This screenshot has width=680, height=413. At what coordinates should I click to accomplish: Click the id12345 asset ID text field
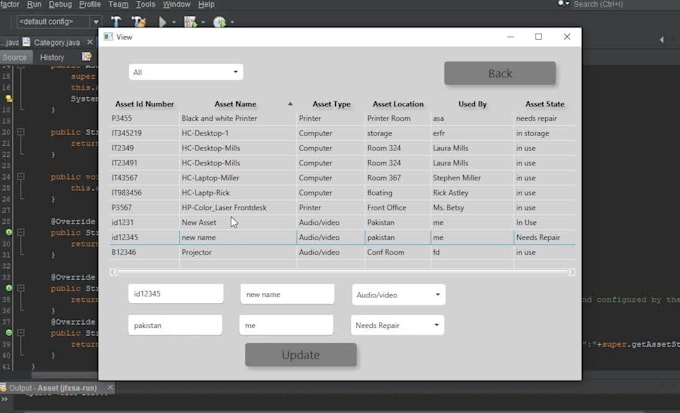click(x=175, y=295)
